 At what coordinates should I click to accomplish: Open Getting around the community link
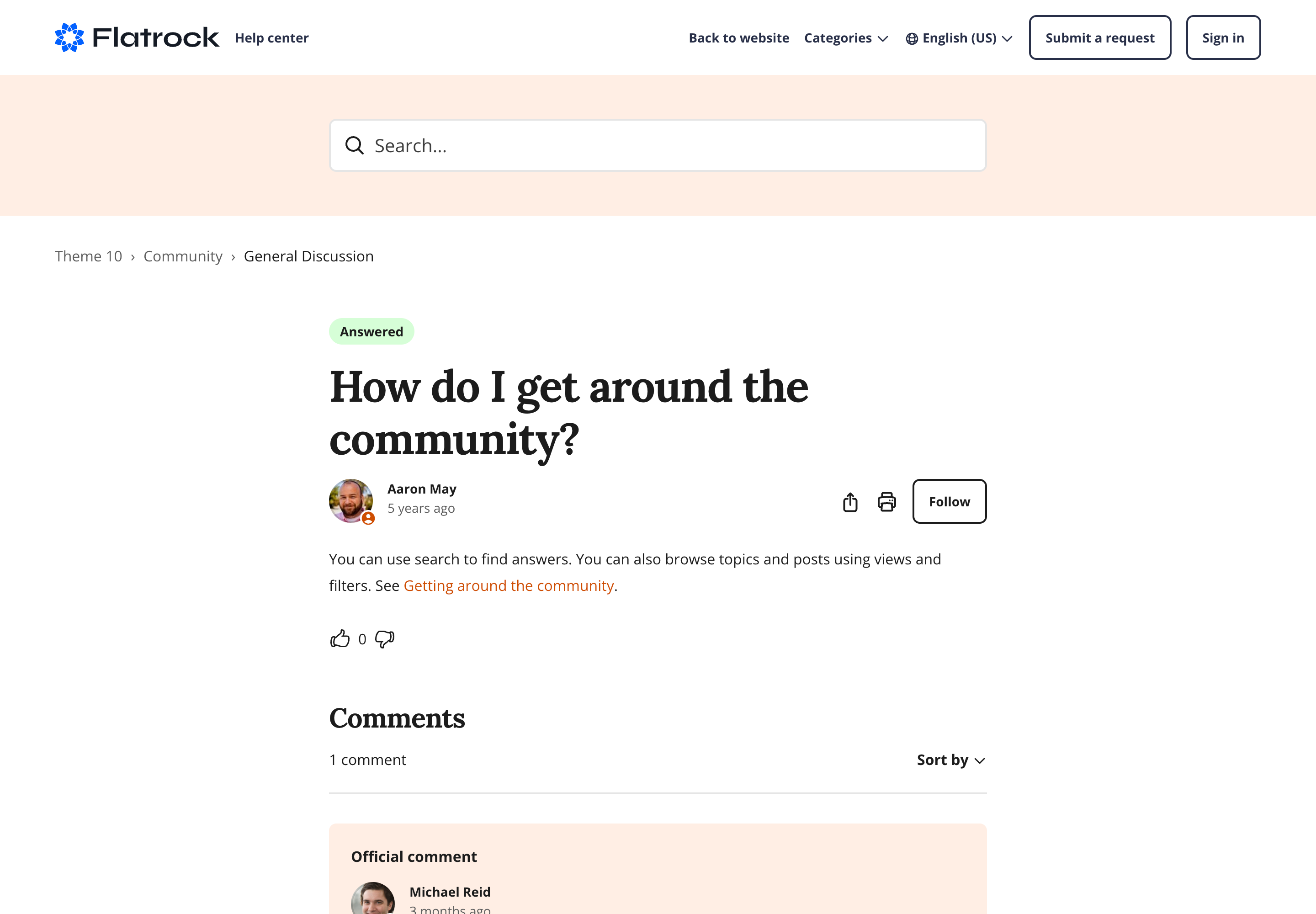(509, 586)
